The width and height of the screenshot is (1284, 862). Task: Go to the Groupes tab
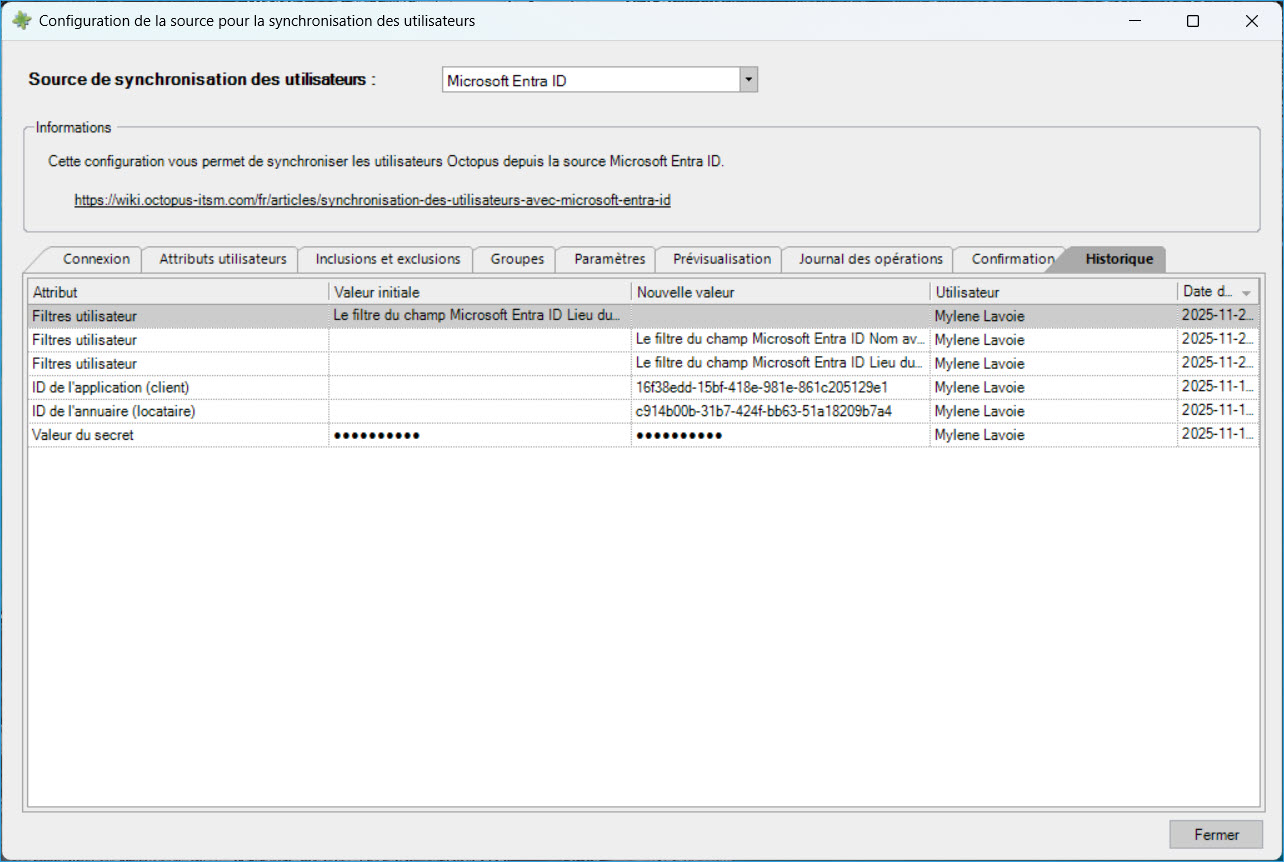click(x=516, y=259)
